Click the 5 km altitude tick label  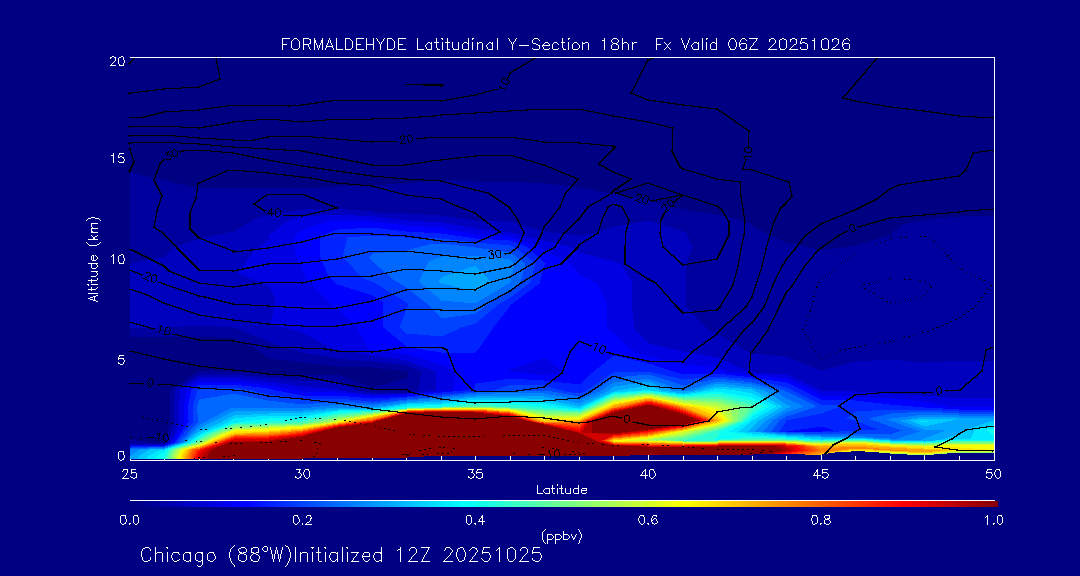(118, 359)
